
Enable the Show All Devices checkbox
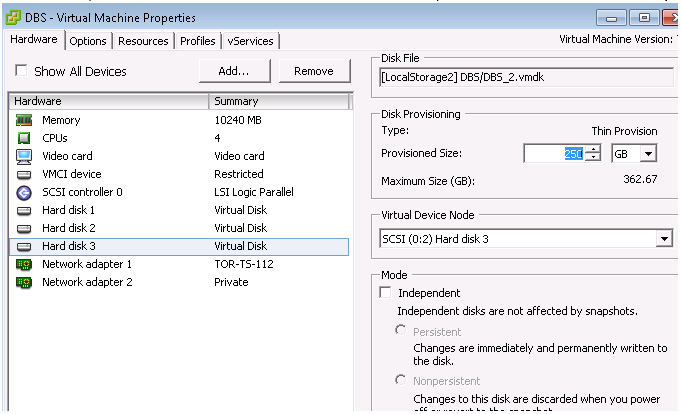coord(21,71)
